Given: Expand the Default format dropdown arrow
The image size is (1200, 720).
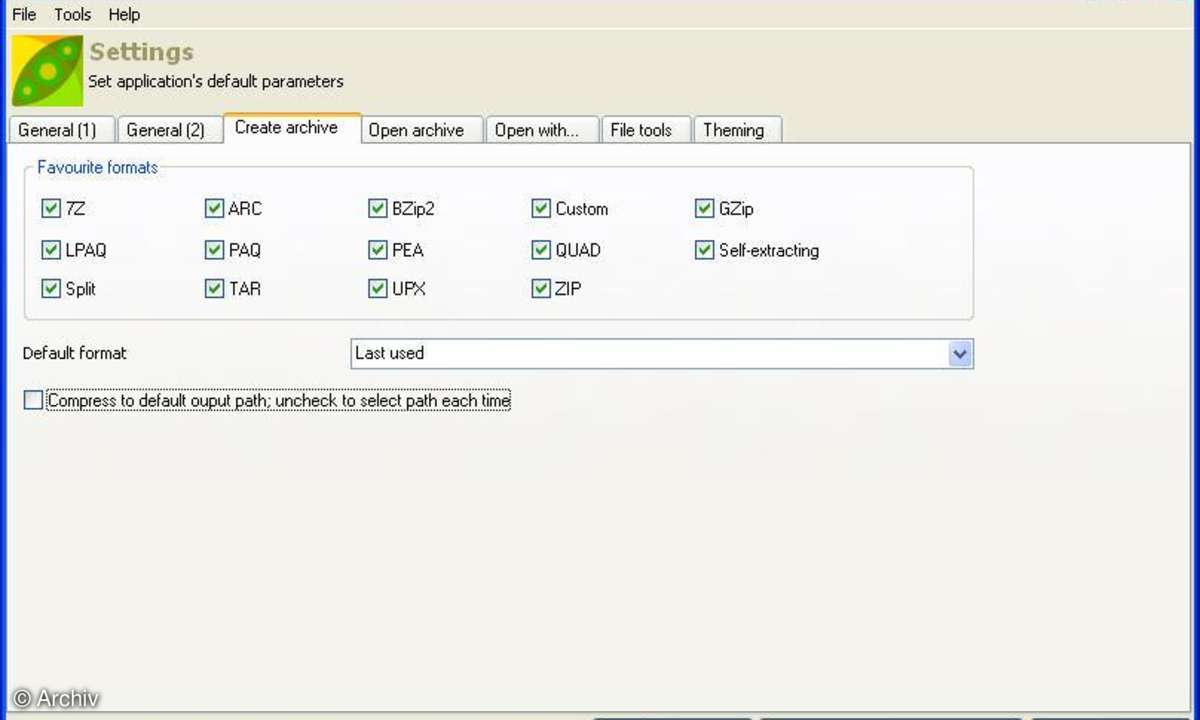Looking at the screenshot, I should (x=960, y=354).
